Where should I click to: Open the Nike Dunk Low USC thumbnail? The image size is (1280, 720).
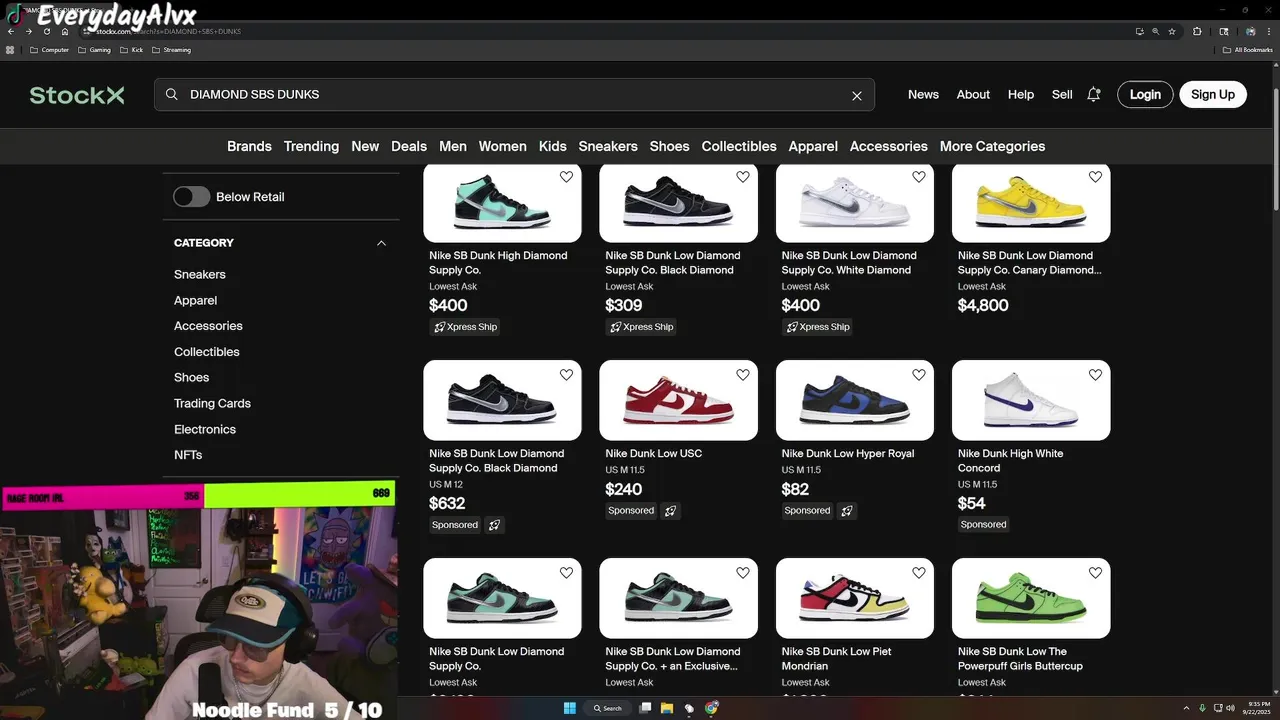click(678, 400)
